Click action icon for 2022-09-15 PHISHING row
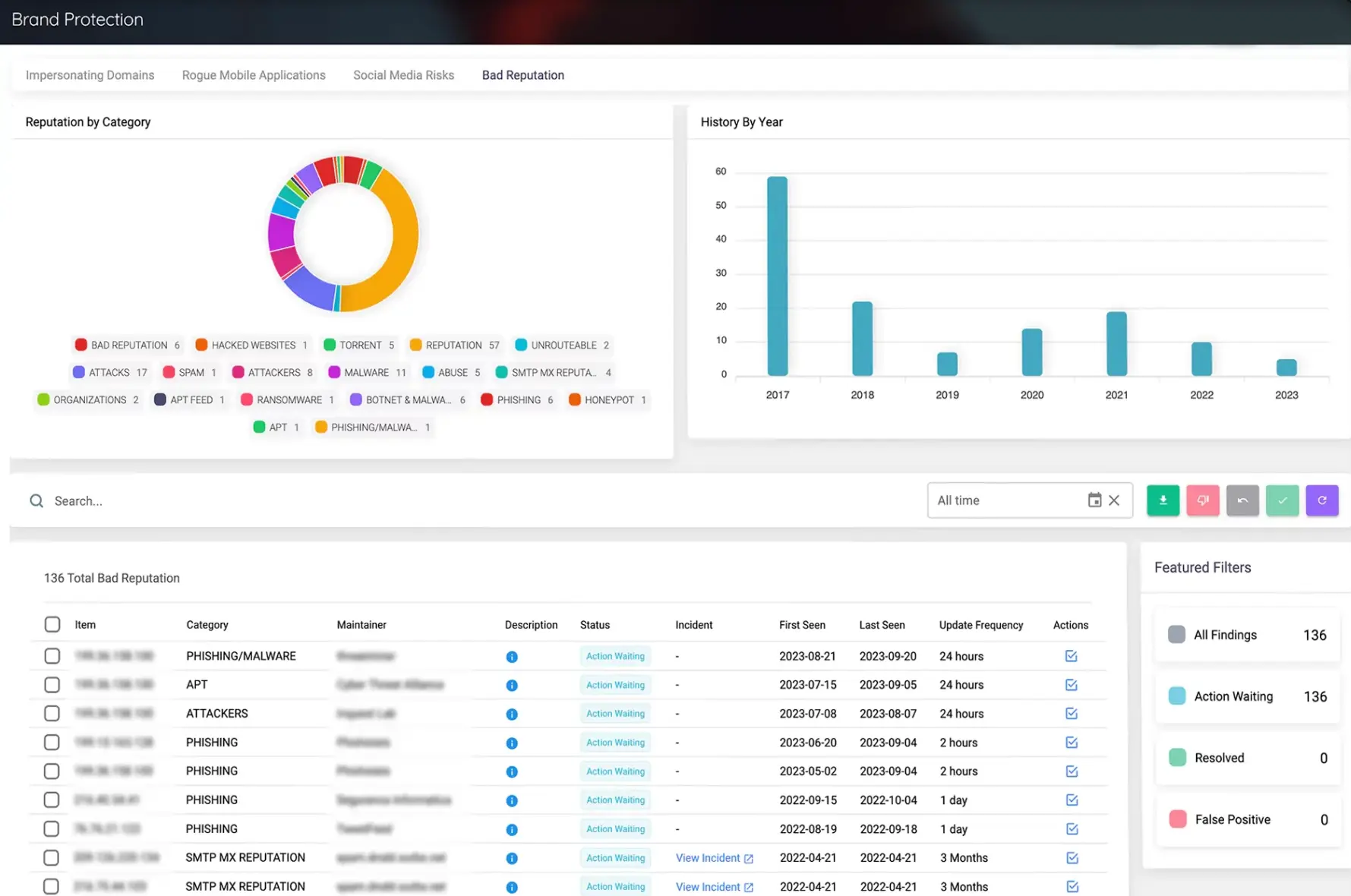The width and height of the screenshot is (1351, 896). tap(1072, 800)
